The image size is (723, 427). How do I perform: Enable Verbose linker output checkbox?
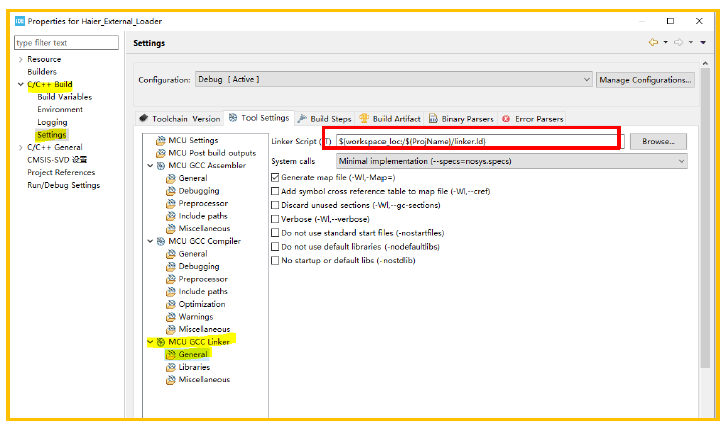[x=275, y=219]
